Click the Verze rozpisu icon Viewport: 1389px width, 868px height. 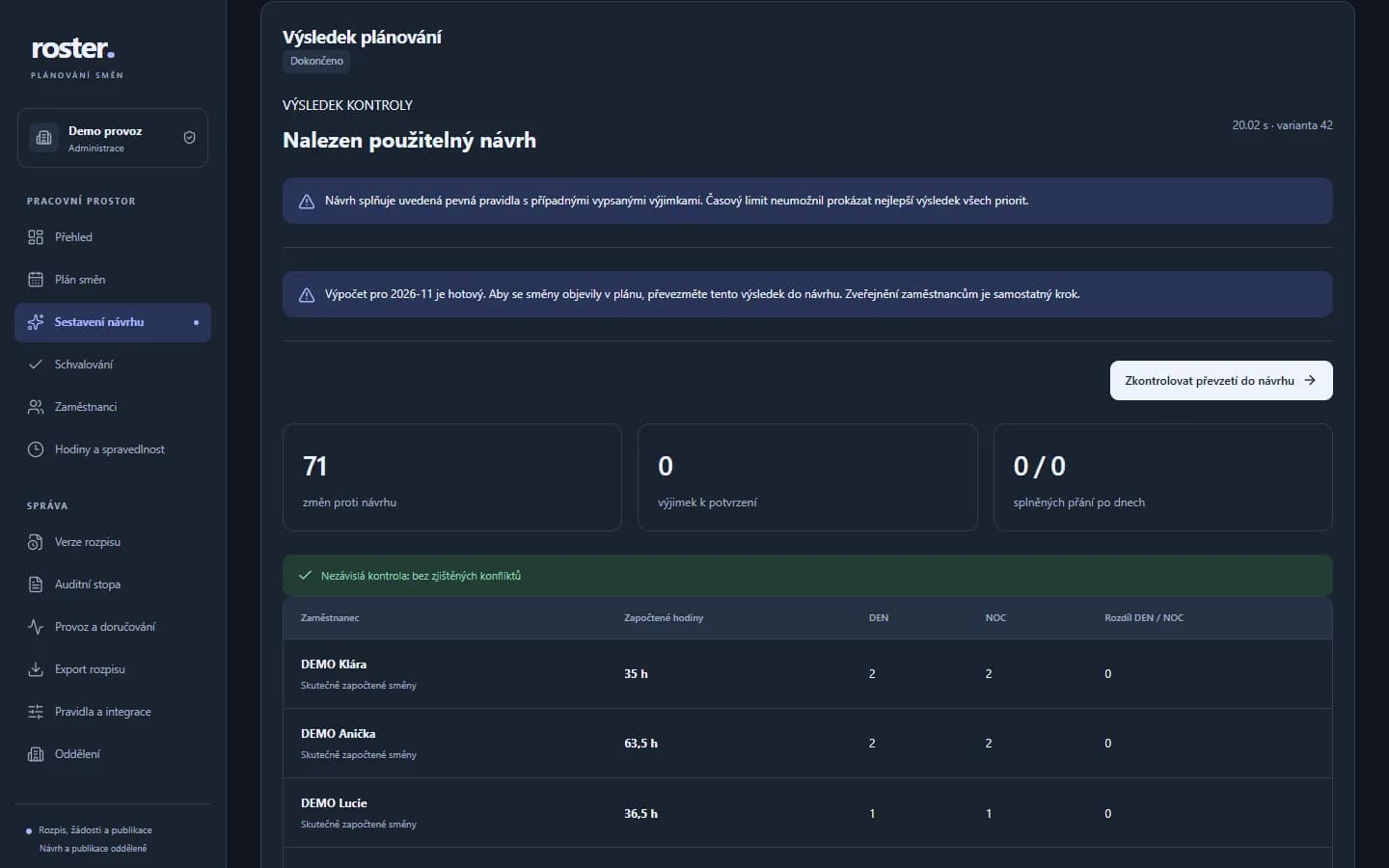(36, 542)
